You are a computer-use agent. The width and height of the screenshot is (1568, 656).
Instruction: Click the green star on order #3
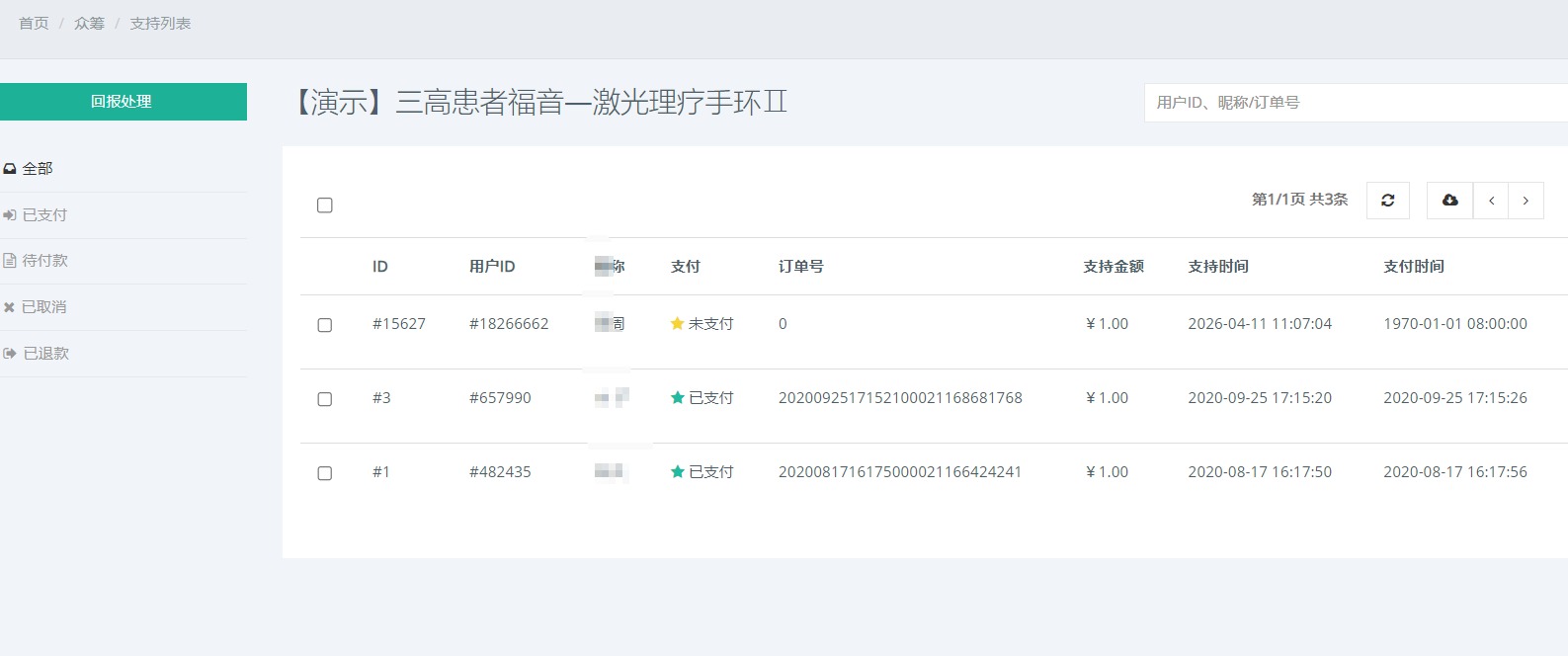(x=677, y=397)
